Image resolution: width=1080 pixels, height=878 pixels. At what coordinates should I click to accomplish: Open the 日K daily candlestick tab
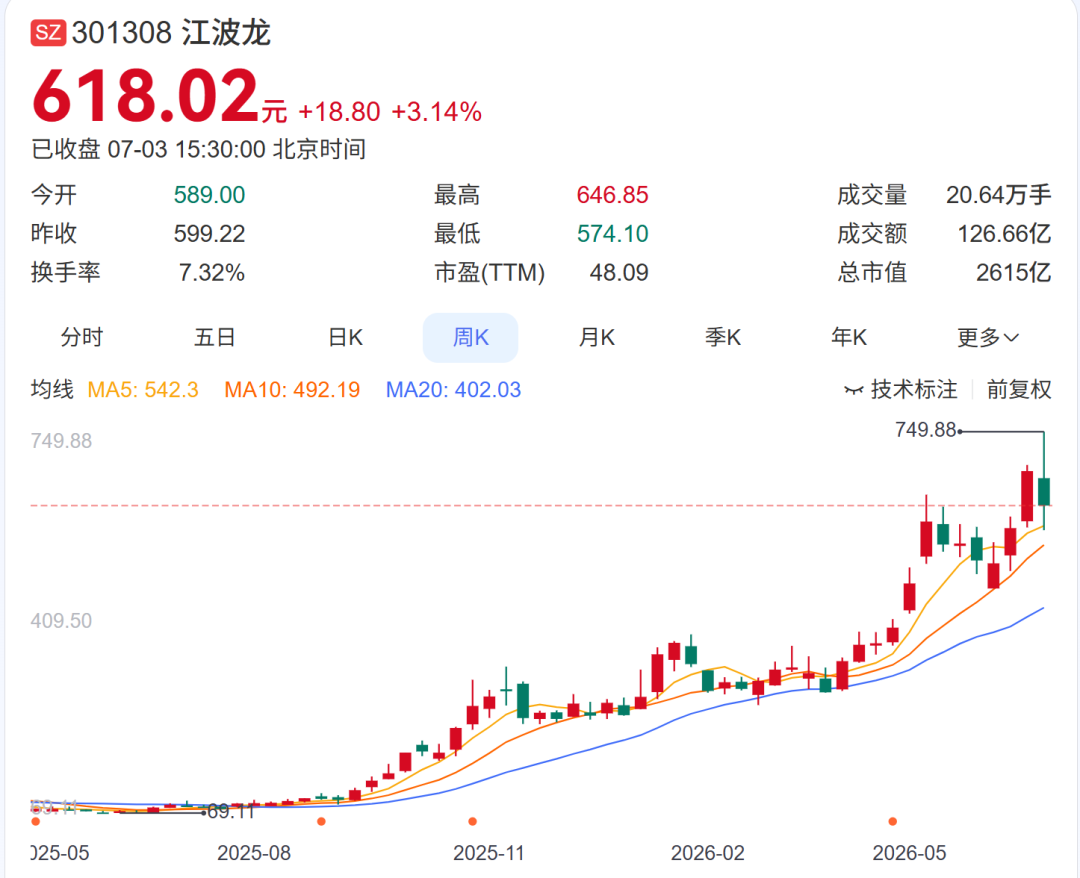coord(345,337)
